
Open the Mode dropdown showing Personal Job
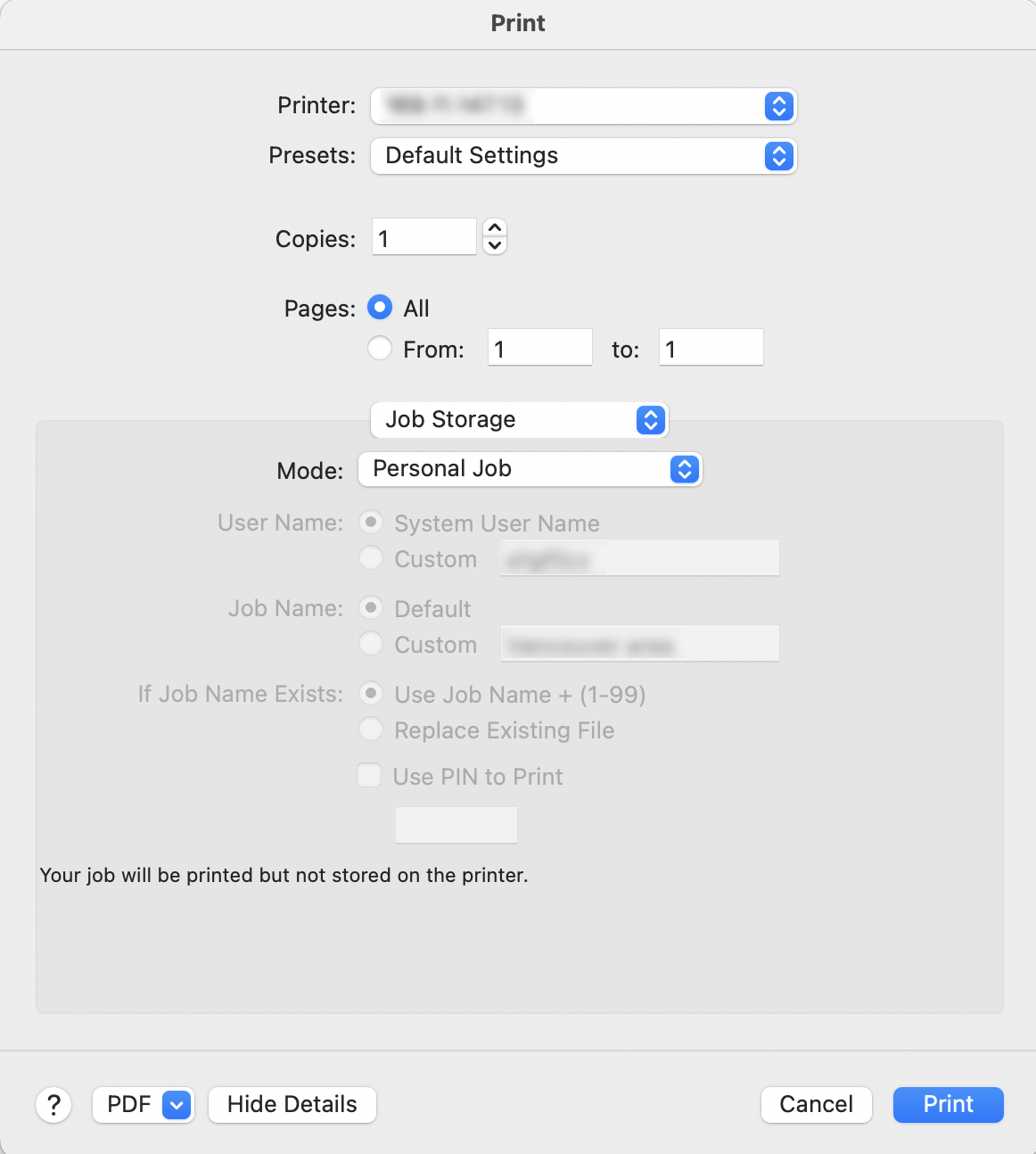point(530,469)
